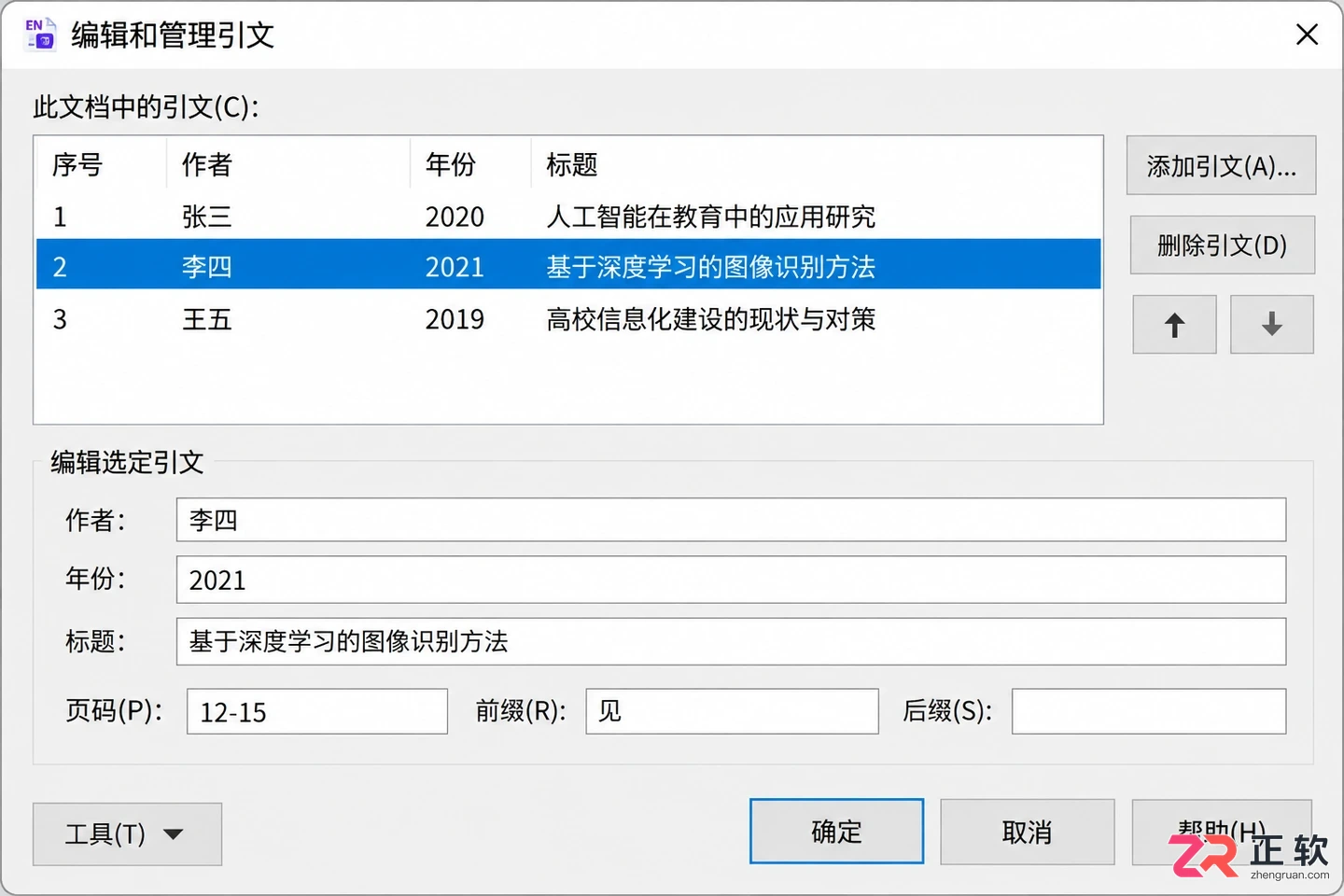Close the 编辑和管理引文 dialog
Screen dimensions: 1344x896
[x=1307, y=35]
